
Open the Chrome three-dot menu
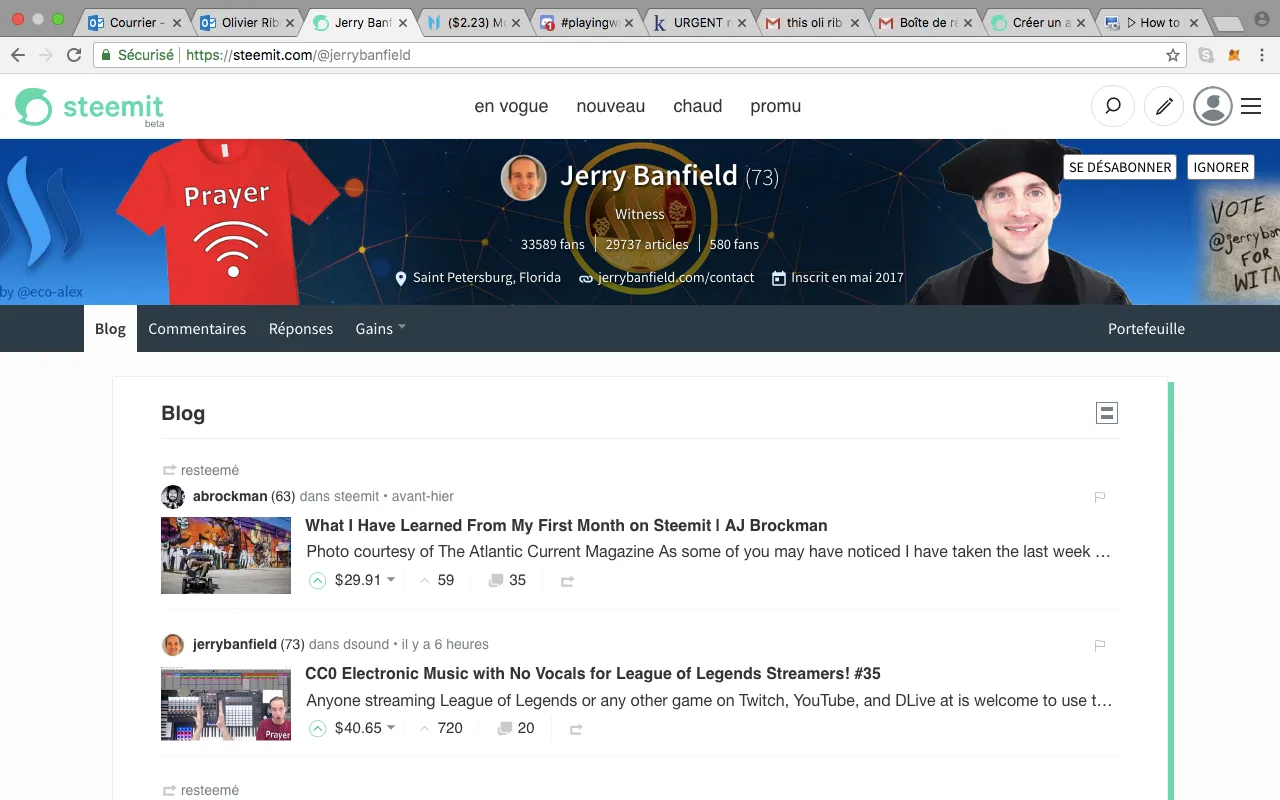(x=1262, y=55)
